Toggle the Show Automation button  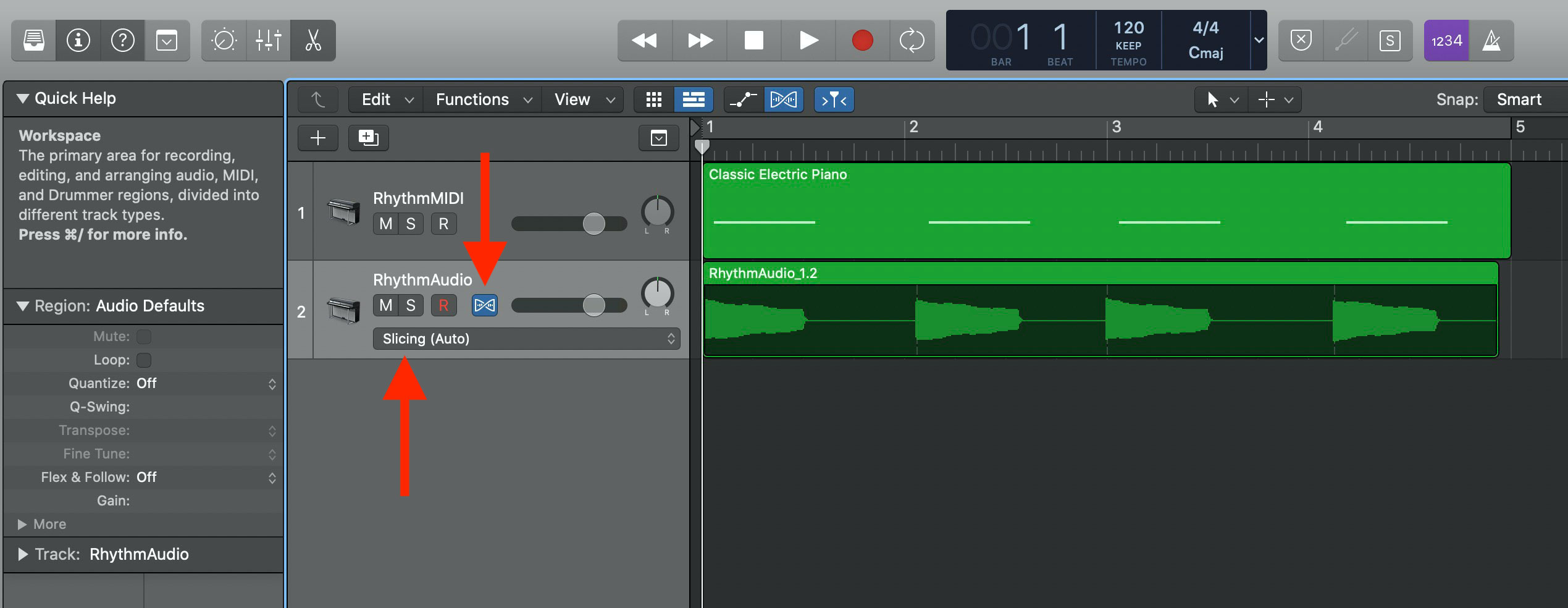(744, 99)
